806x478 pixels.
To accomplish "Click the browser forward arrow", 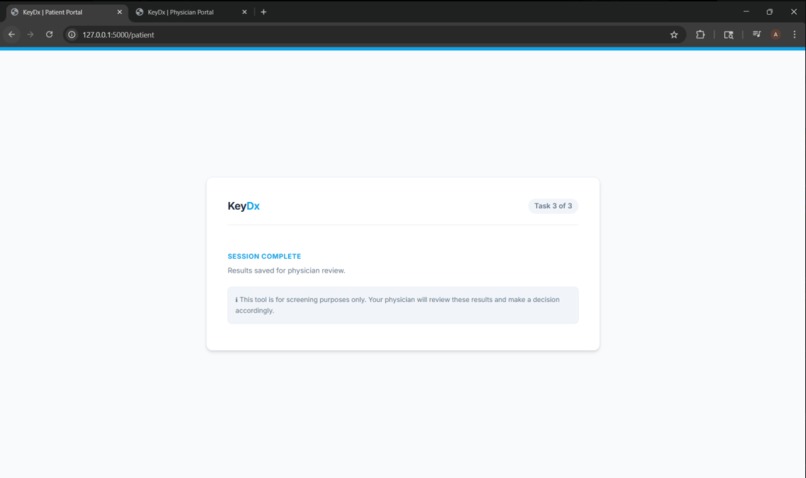I will [30, 34].
